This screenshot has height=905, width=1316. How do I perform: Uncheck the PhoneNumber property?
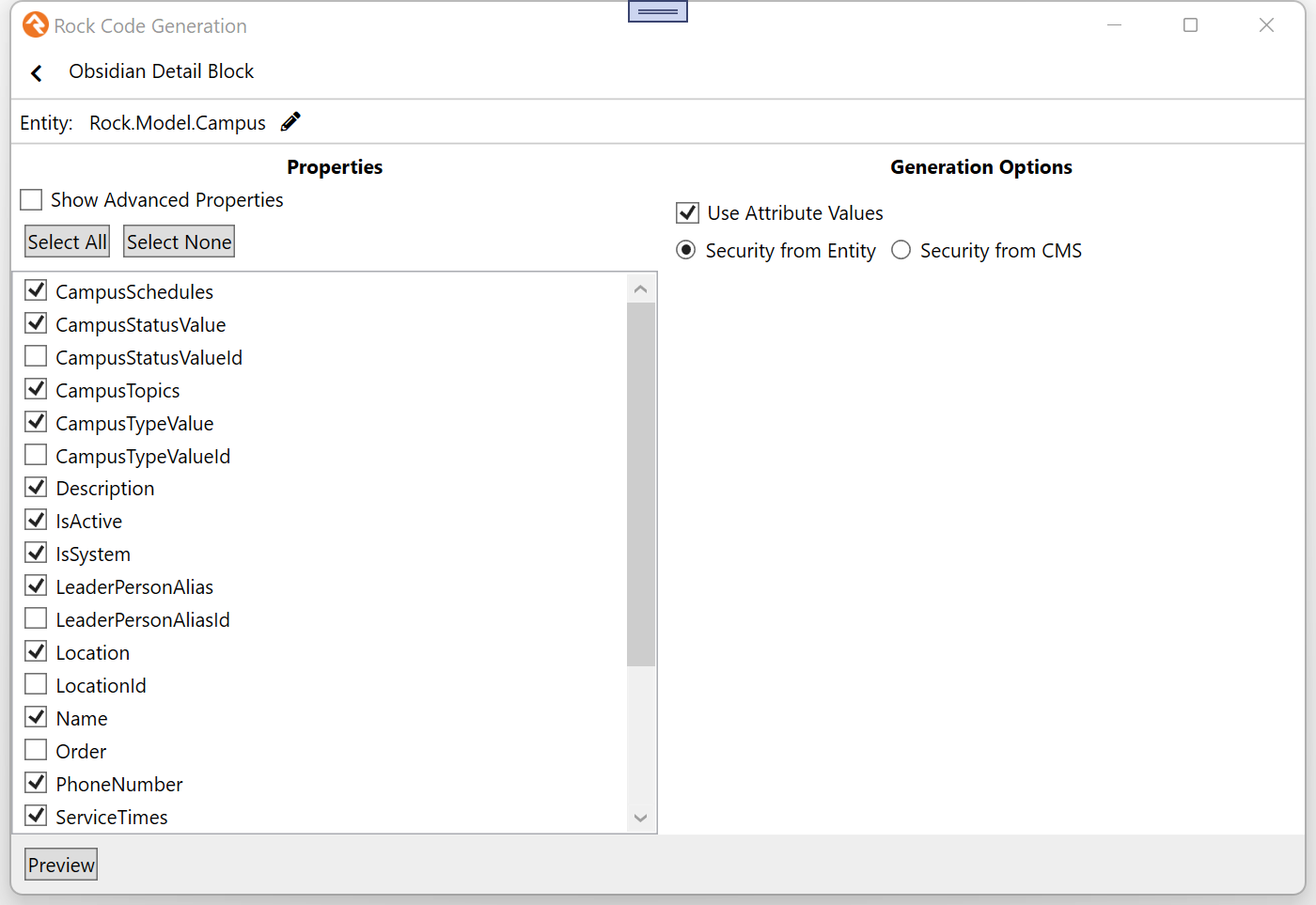[x=36, y=783]
